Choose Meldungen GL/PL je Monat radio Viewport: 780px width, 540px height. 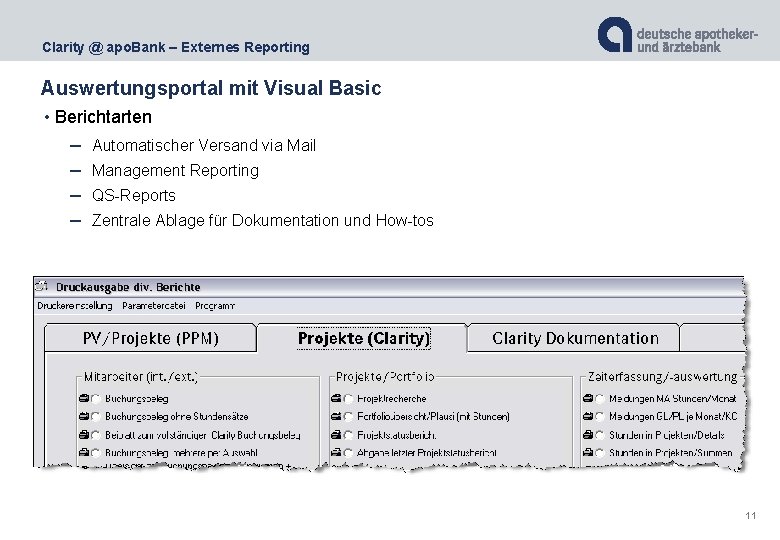point(600,417)
